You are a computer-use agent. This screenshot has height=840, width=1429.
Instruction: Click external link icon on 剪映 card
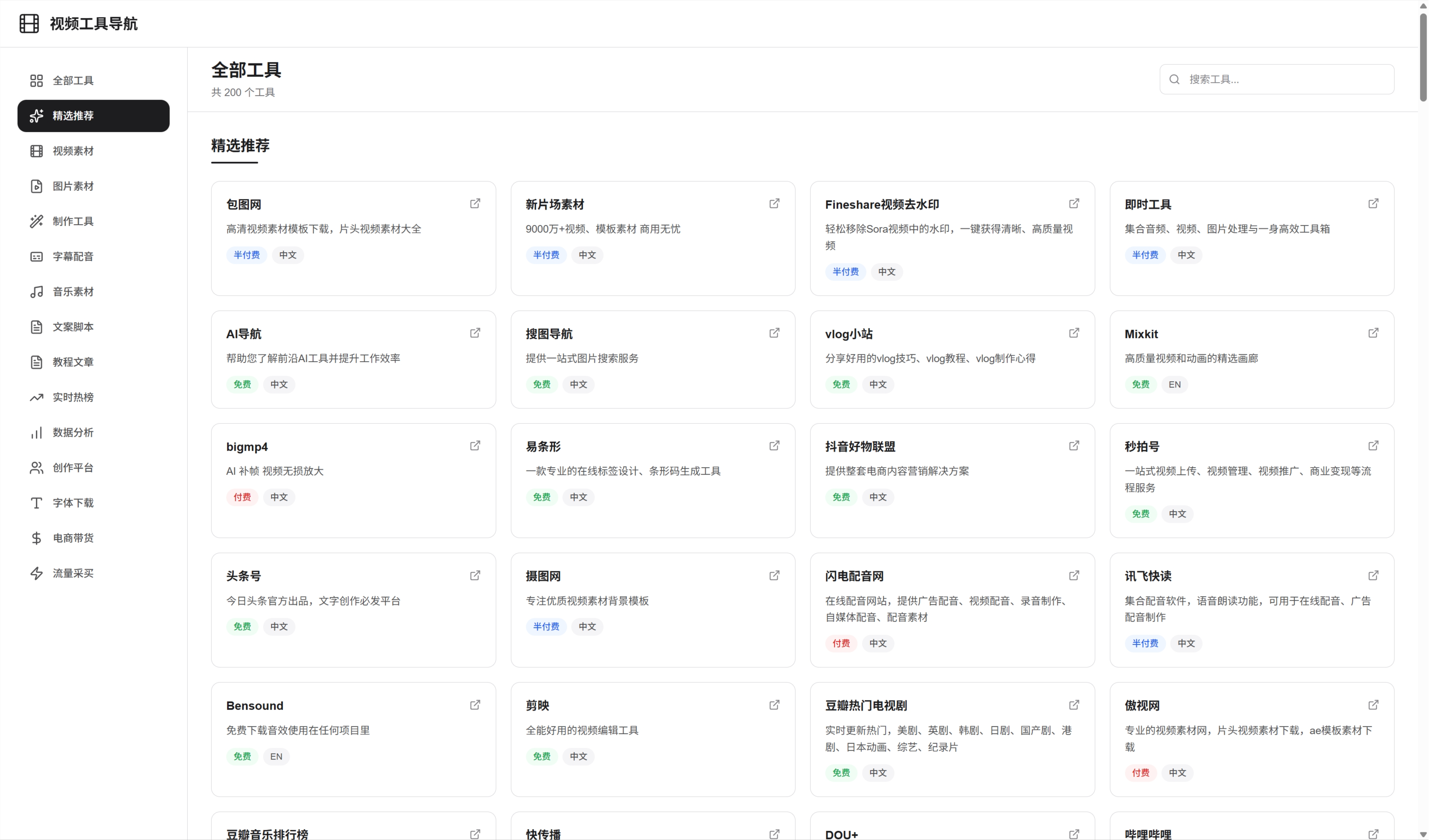click(x=774, y=705)
